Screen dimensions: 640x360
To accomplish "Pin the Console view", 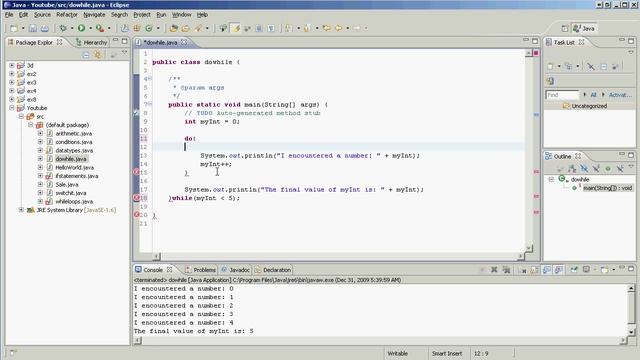I will pos(574,270).
